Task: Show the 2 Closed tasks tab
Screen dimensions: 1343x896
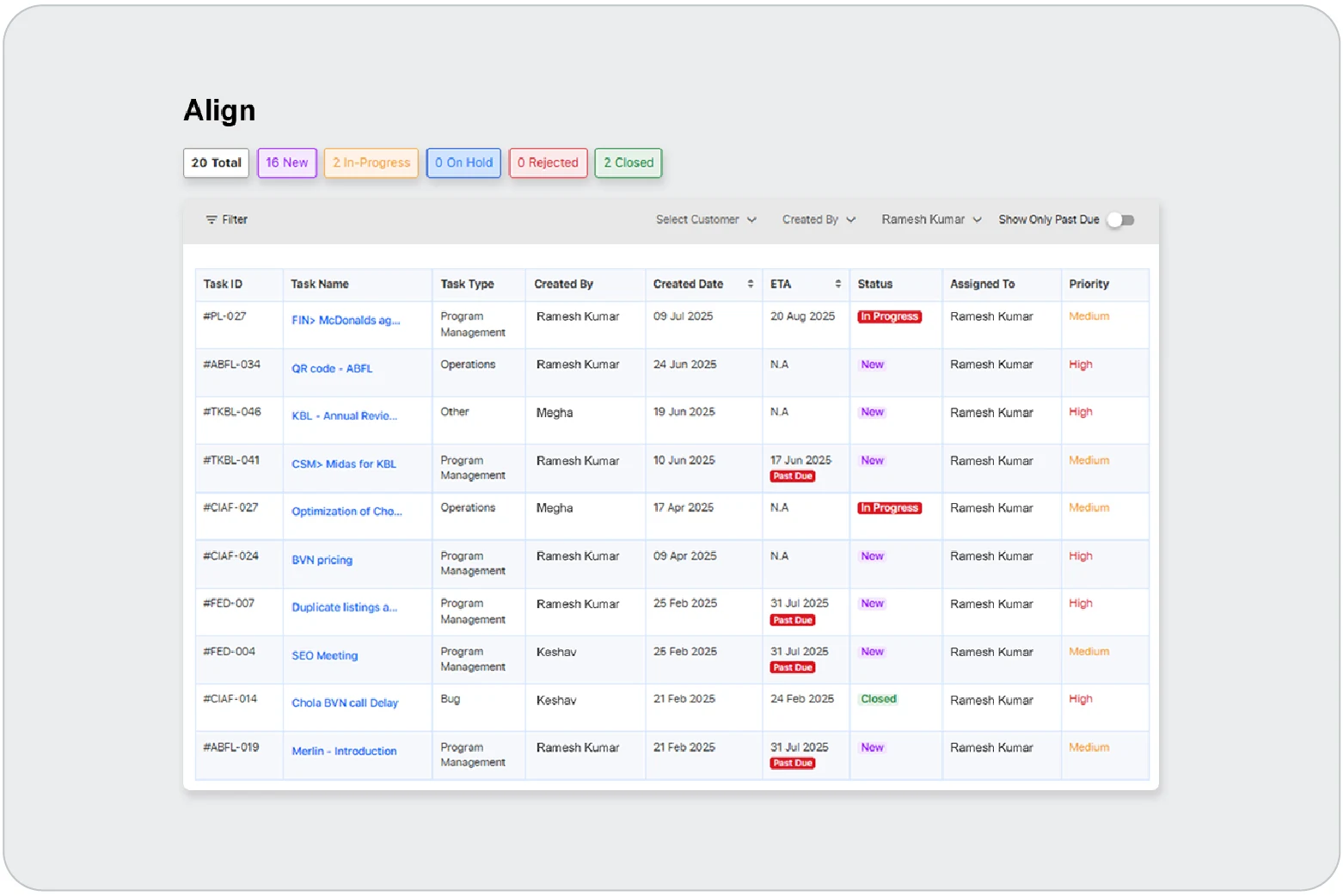Action: pos(628,163)
